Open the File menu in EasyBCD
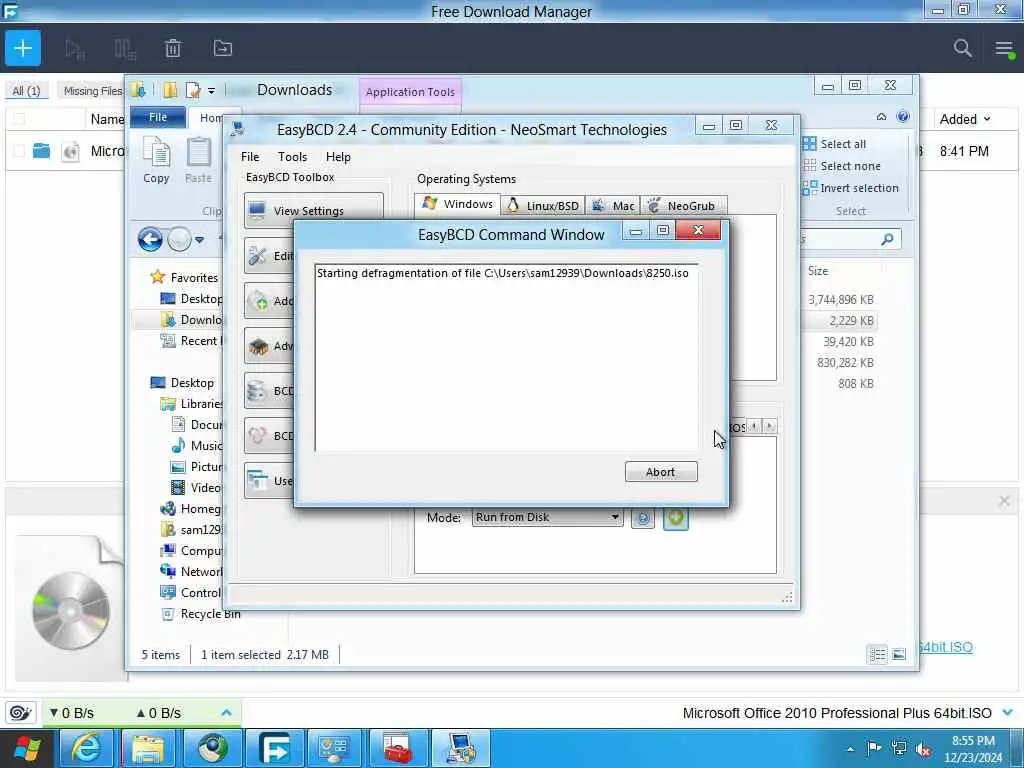Viewport: 1024px width, 768px height. tap(250, 157)
